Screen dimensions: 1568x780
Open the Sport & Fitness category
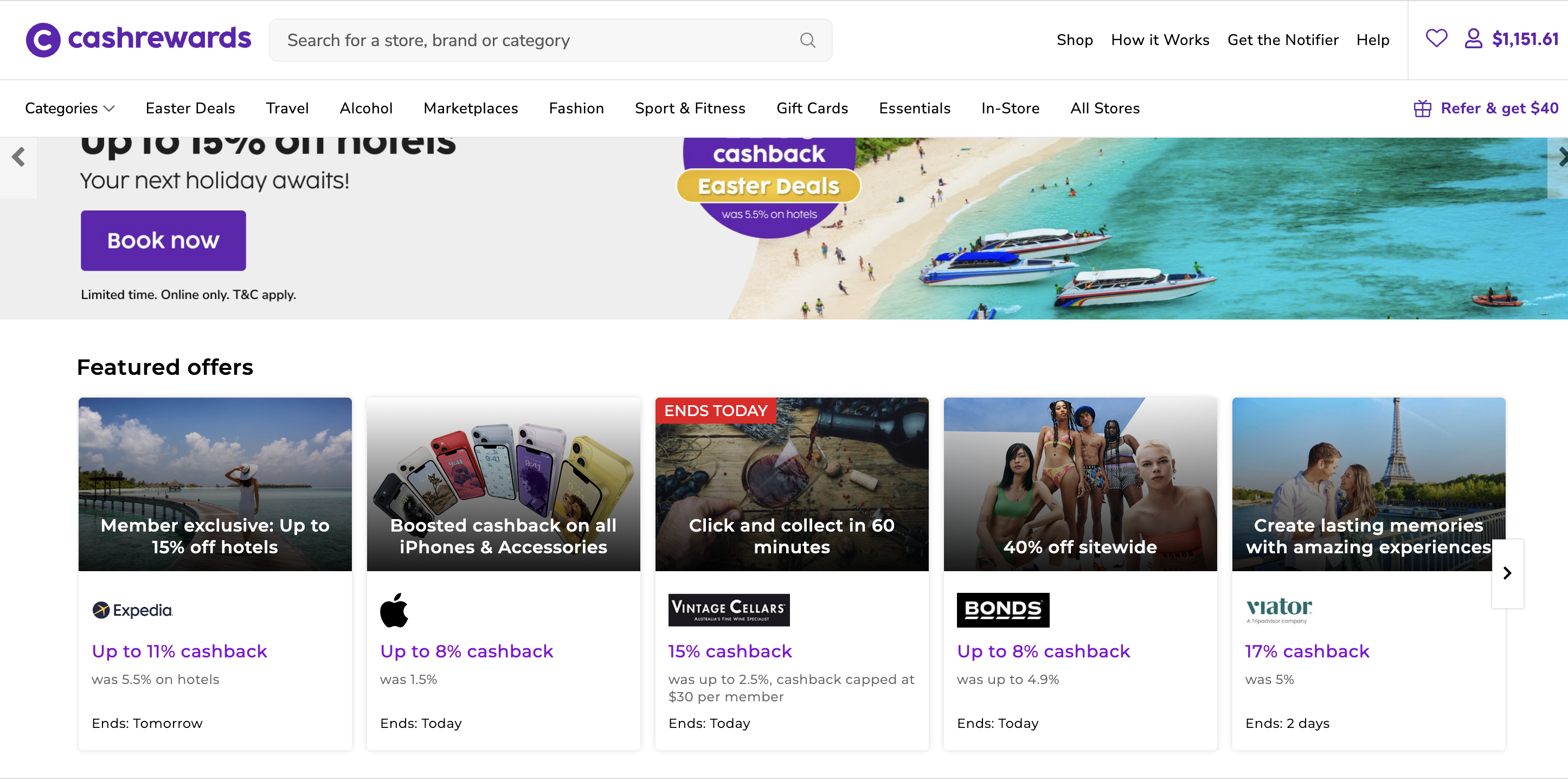(x=690, y=108)
